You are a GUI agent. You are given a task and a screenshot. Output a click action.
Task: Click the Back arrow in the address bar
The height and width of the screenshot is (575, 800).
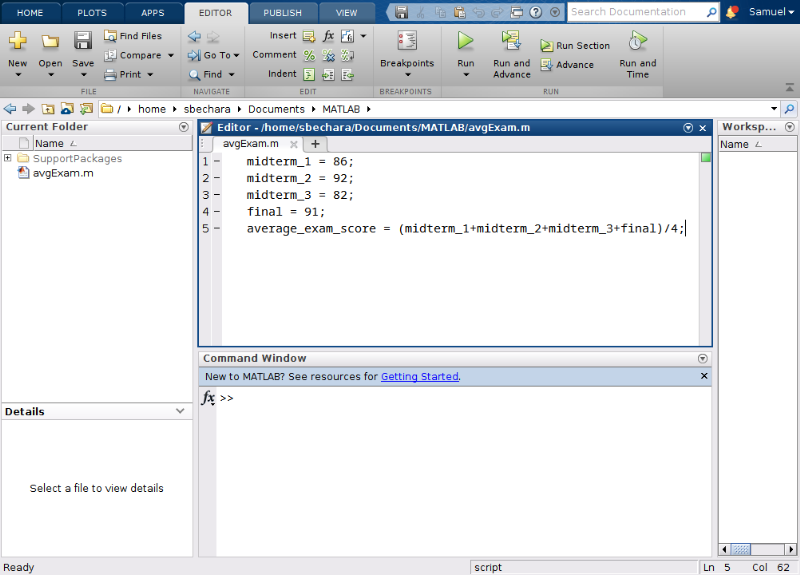[10, 109]
